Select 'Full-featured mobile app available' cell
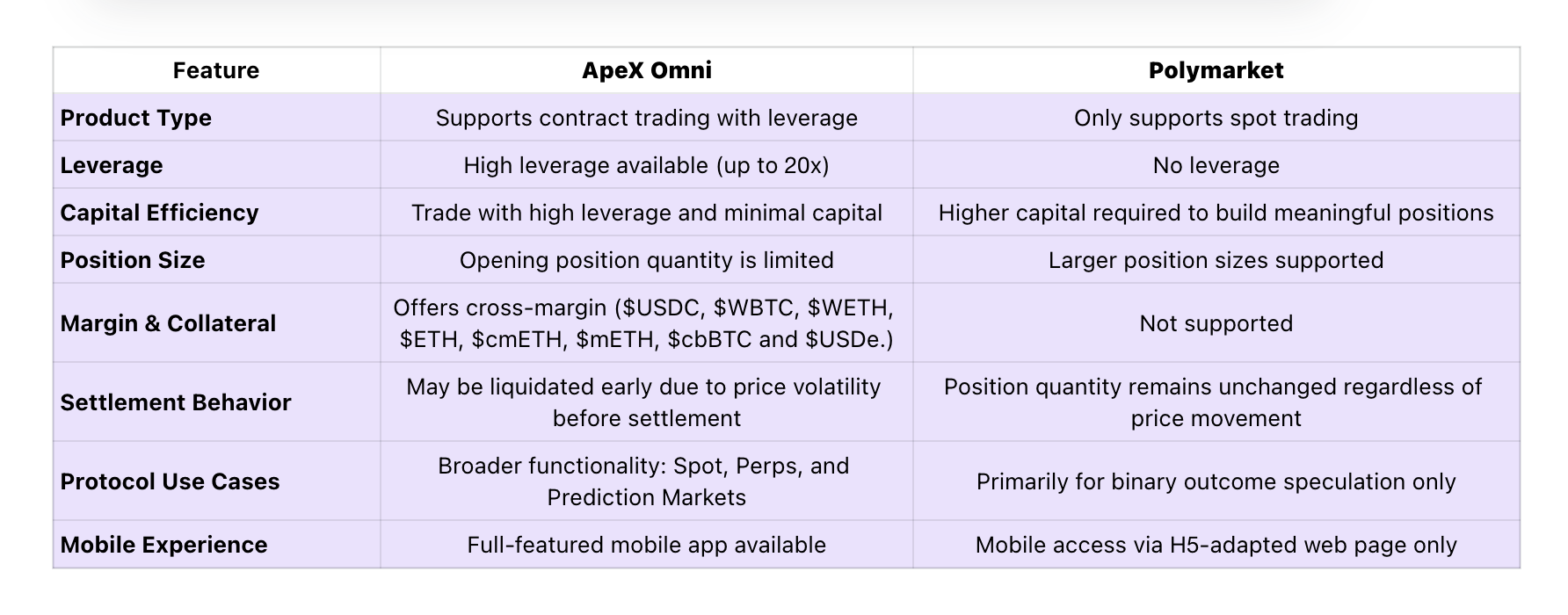 (x=647, y=545)
